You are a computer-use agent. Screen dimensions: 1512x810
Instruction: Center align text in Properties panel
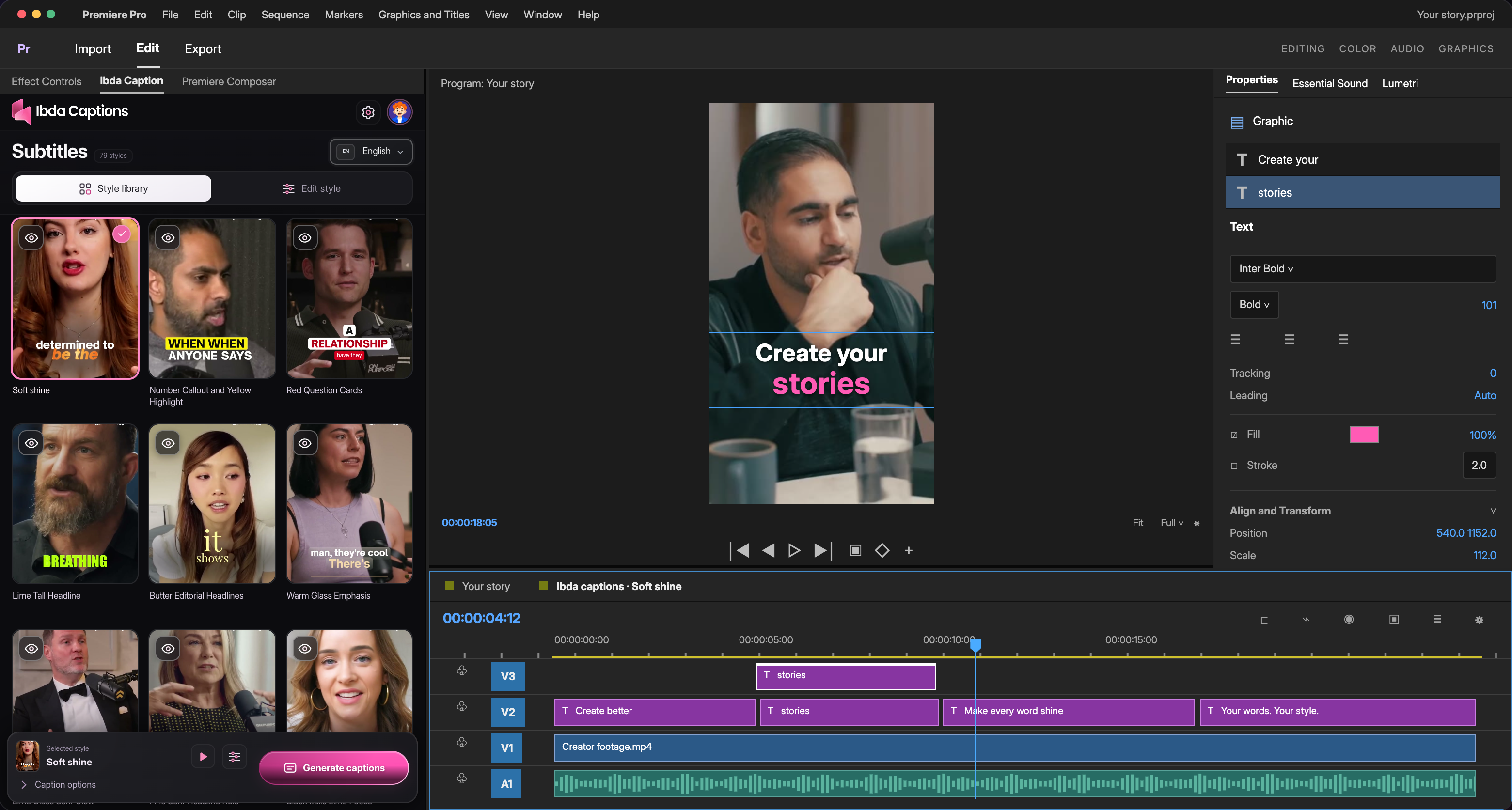[x=1290, y=339]
